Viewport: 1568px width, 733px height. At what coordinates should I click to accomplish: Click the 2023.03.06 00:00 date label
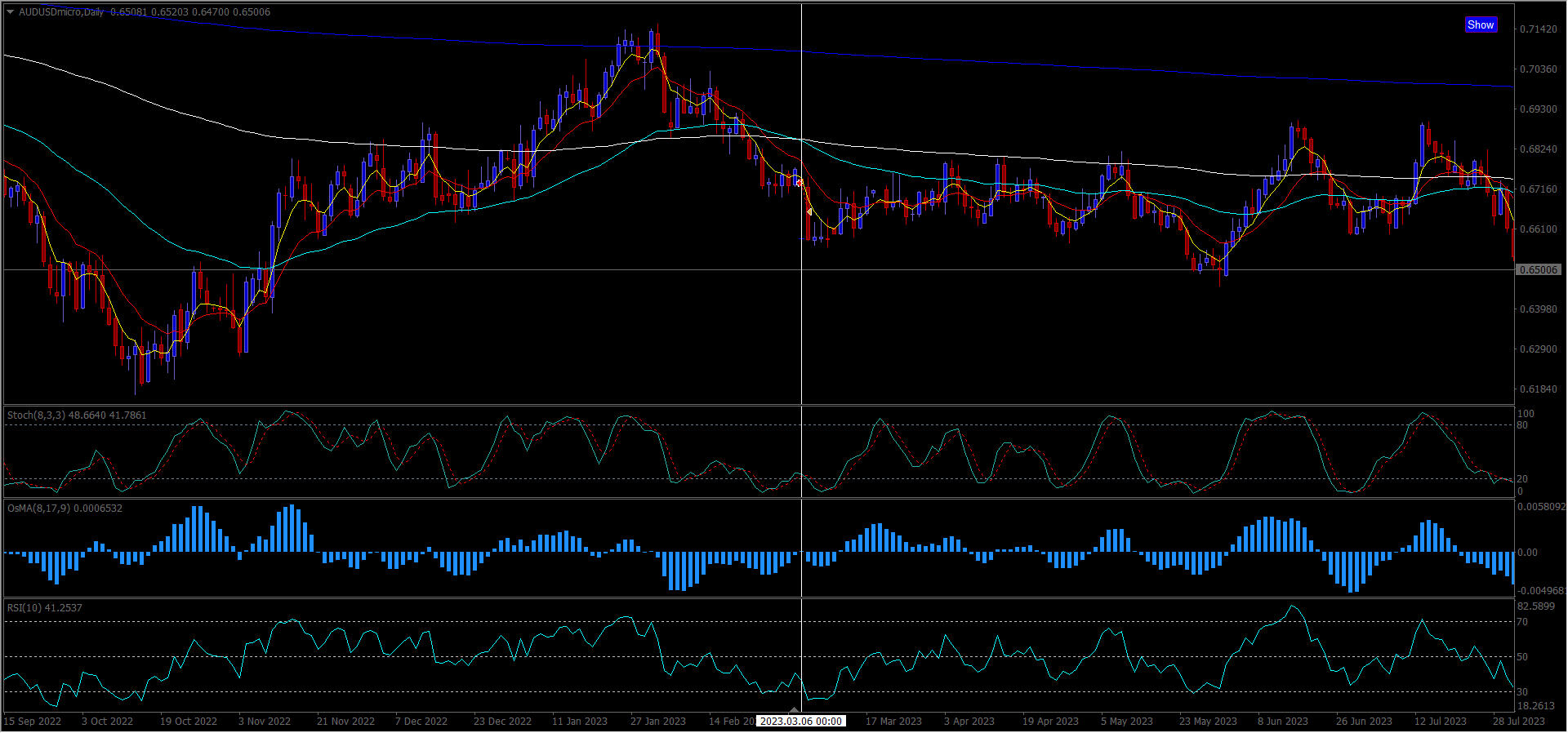pos(800,722)
